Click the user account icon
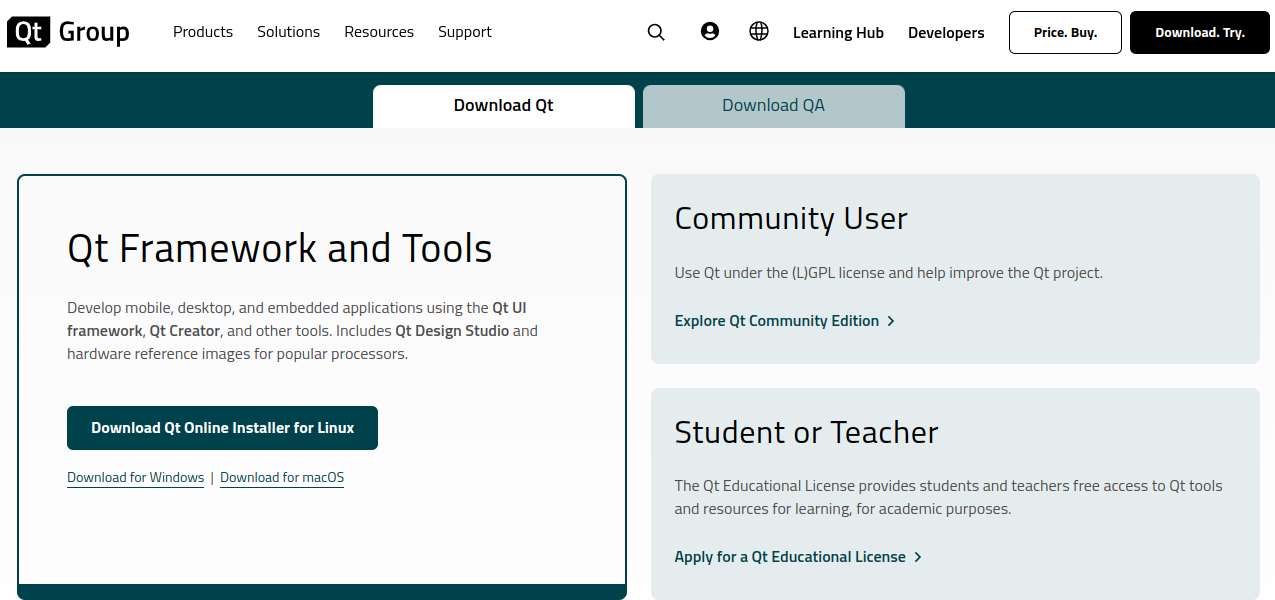This screenshot has height=600, width=1275. [x=710, y=32]
